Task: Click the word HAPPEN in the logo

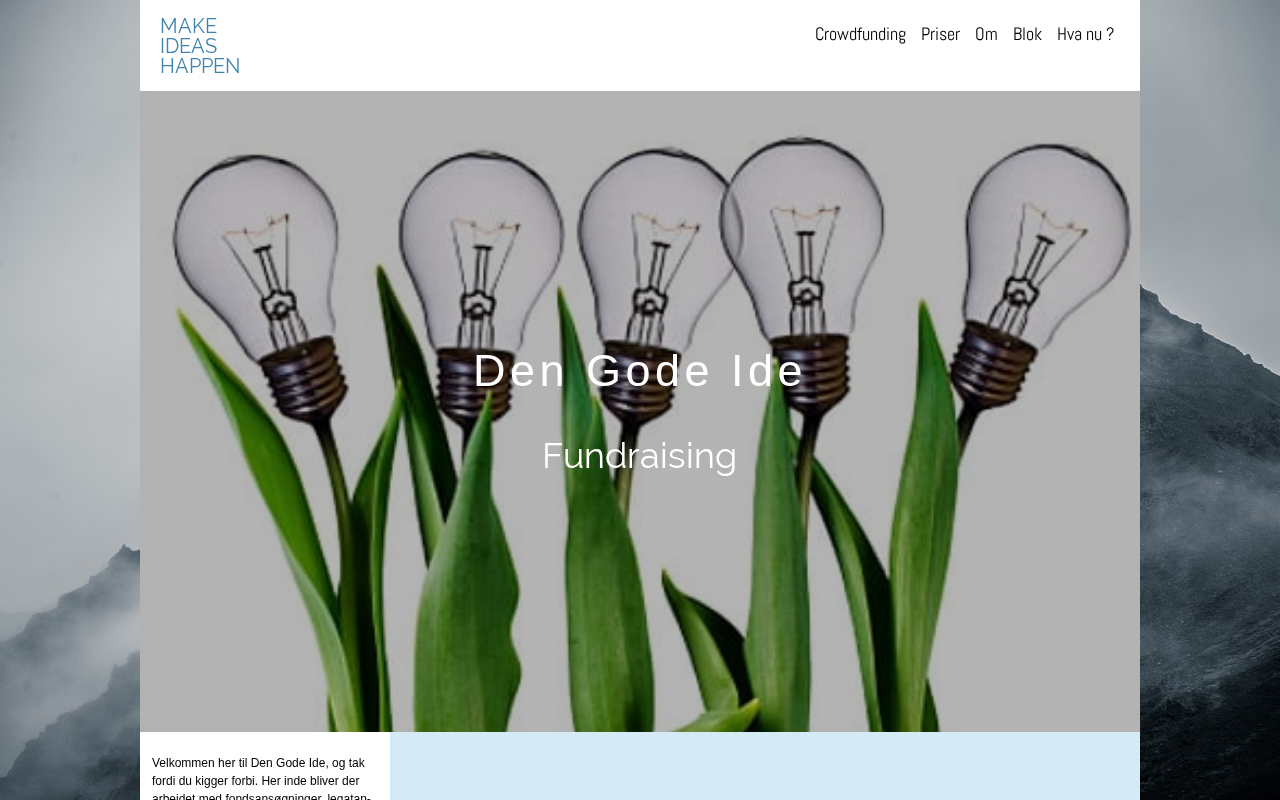Action: [x=200, y=66]
